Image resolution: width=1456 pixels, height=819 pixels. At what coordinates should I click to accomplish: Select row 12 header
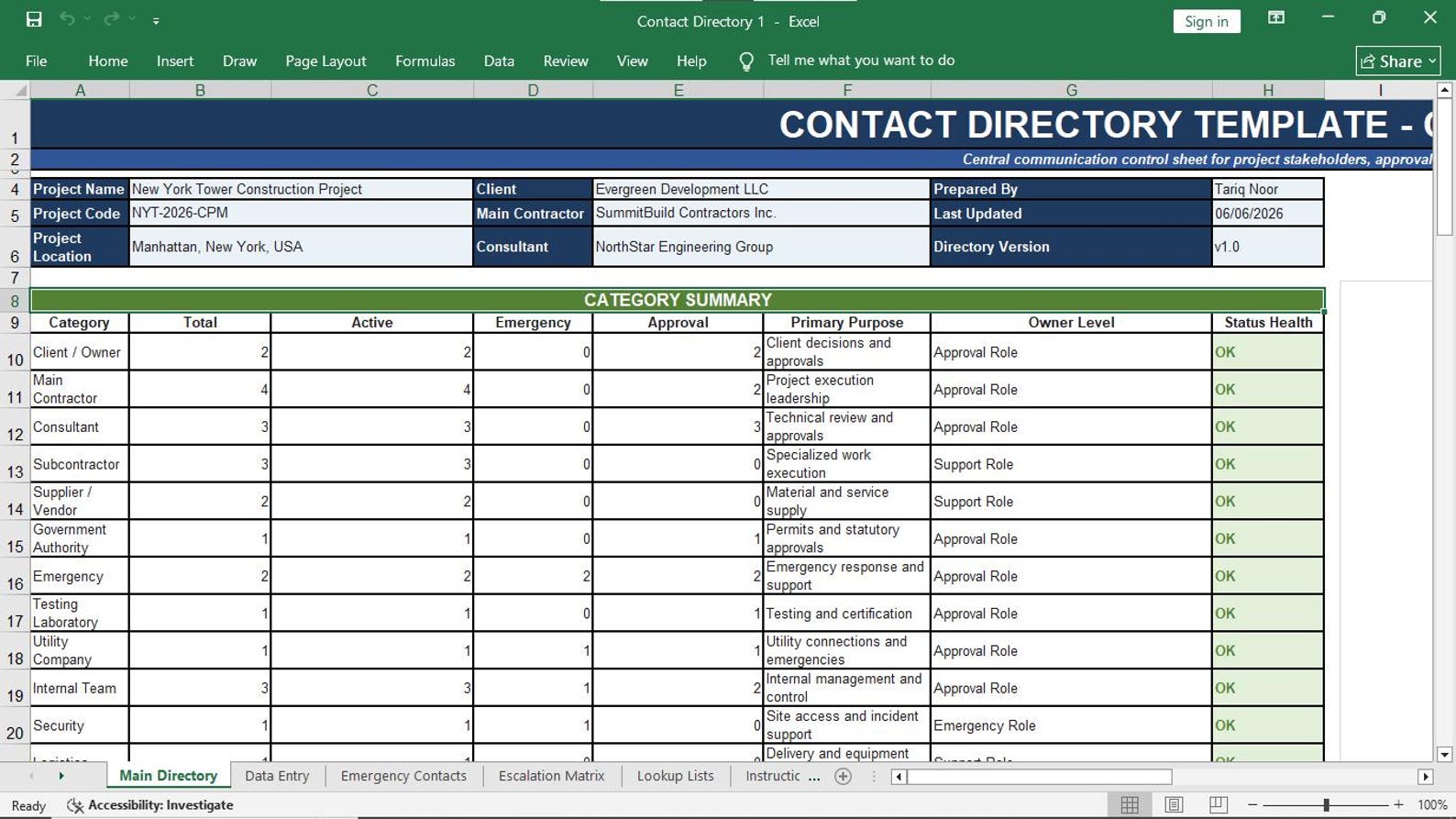point(15,426)
